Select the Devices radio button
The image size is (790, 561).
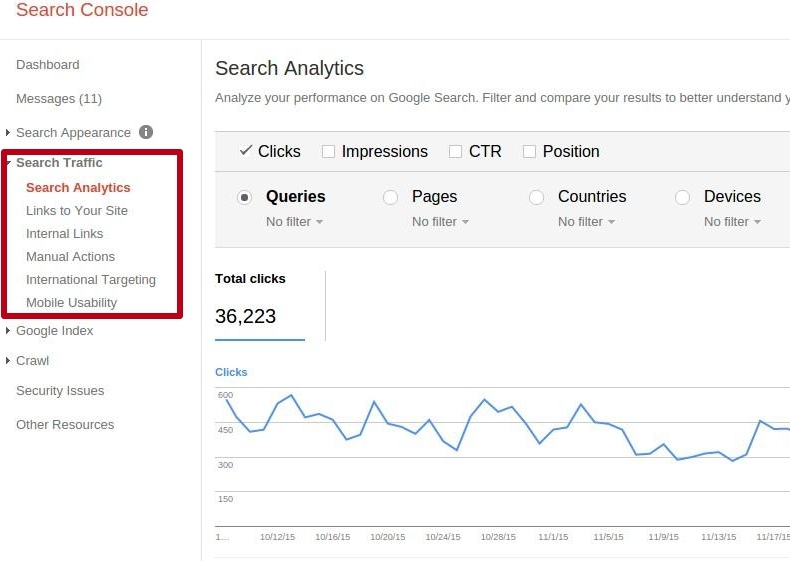(x=682, y=197)
